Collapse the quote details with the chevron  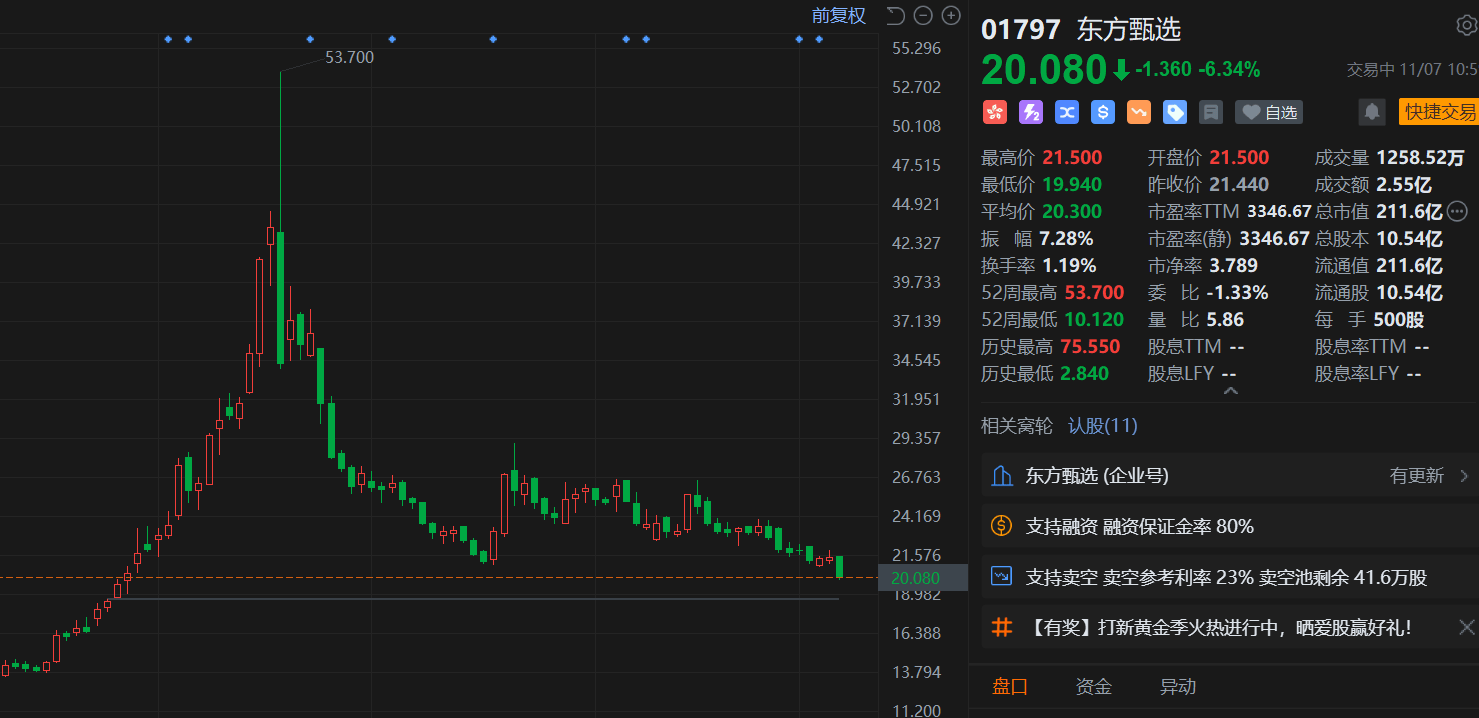pyautogui.click(x=1231, y=390)
